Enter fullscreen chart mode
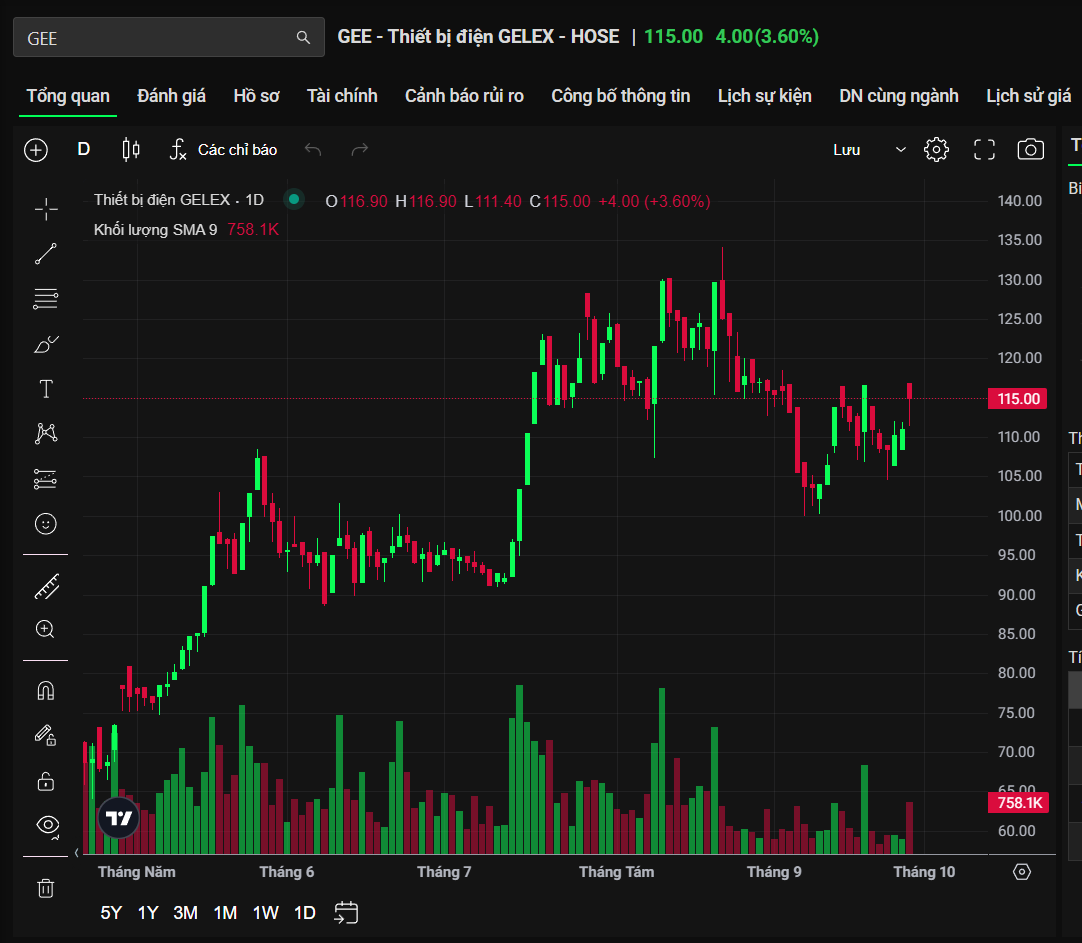1082x943 pixels. (985, 150)
